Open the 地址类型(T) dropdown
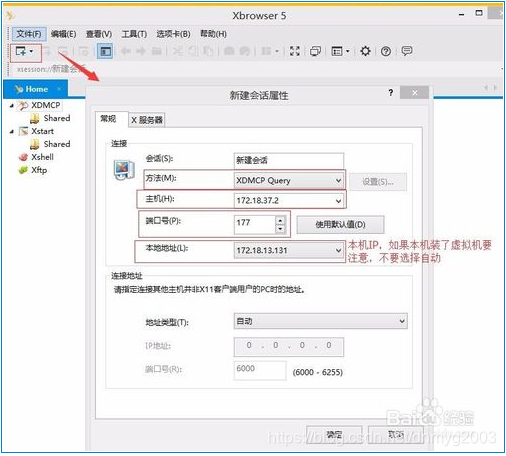The width and height of the screenshot is (506, 456). pyautogui.click(x=320, y=321)
